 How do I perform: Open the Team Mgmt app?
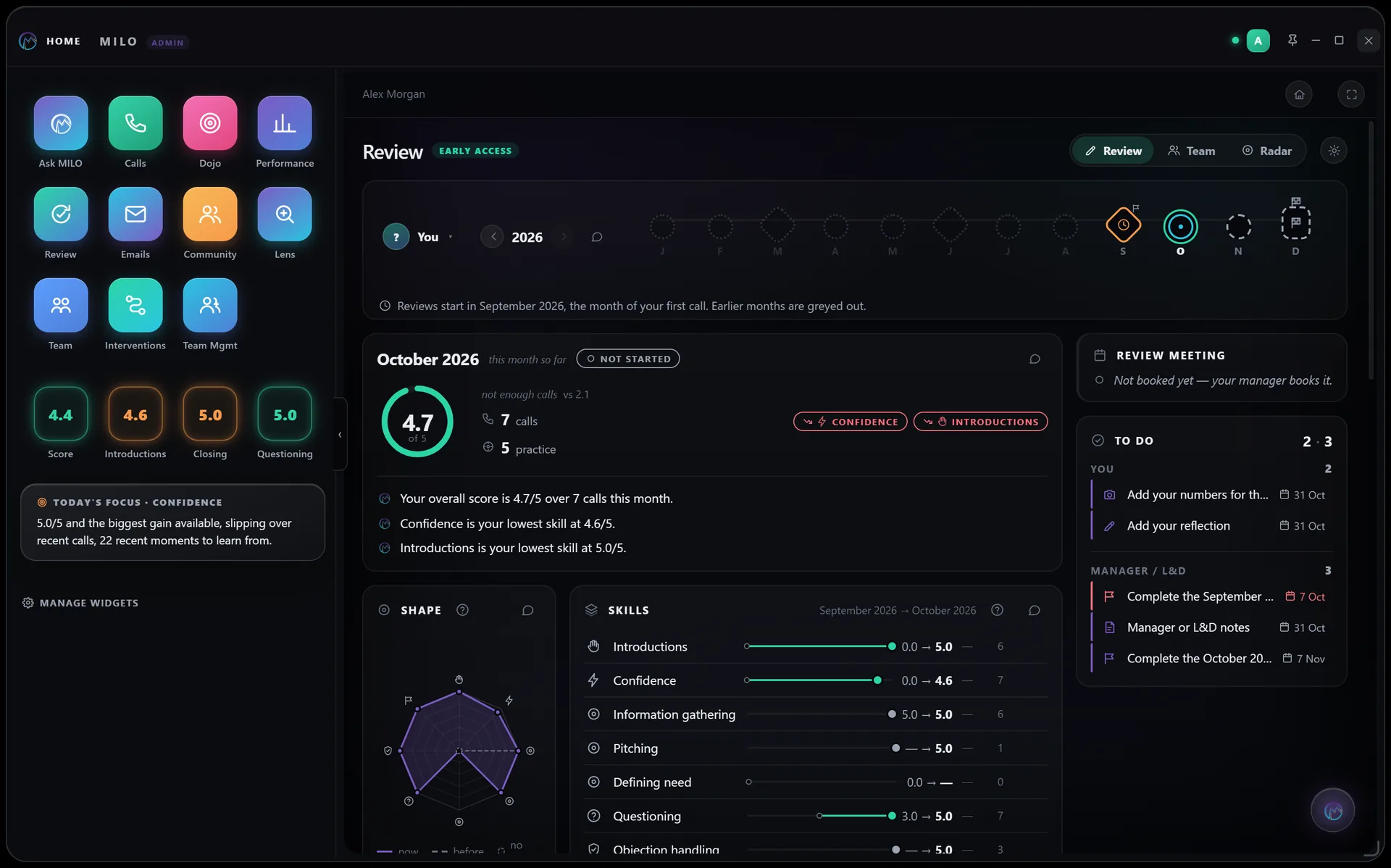pos(210,306)
